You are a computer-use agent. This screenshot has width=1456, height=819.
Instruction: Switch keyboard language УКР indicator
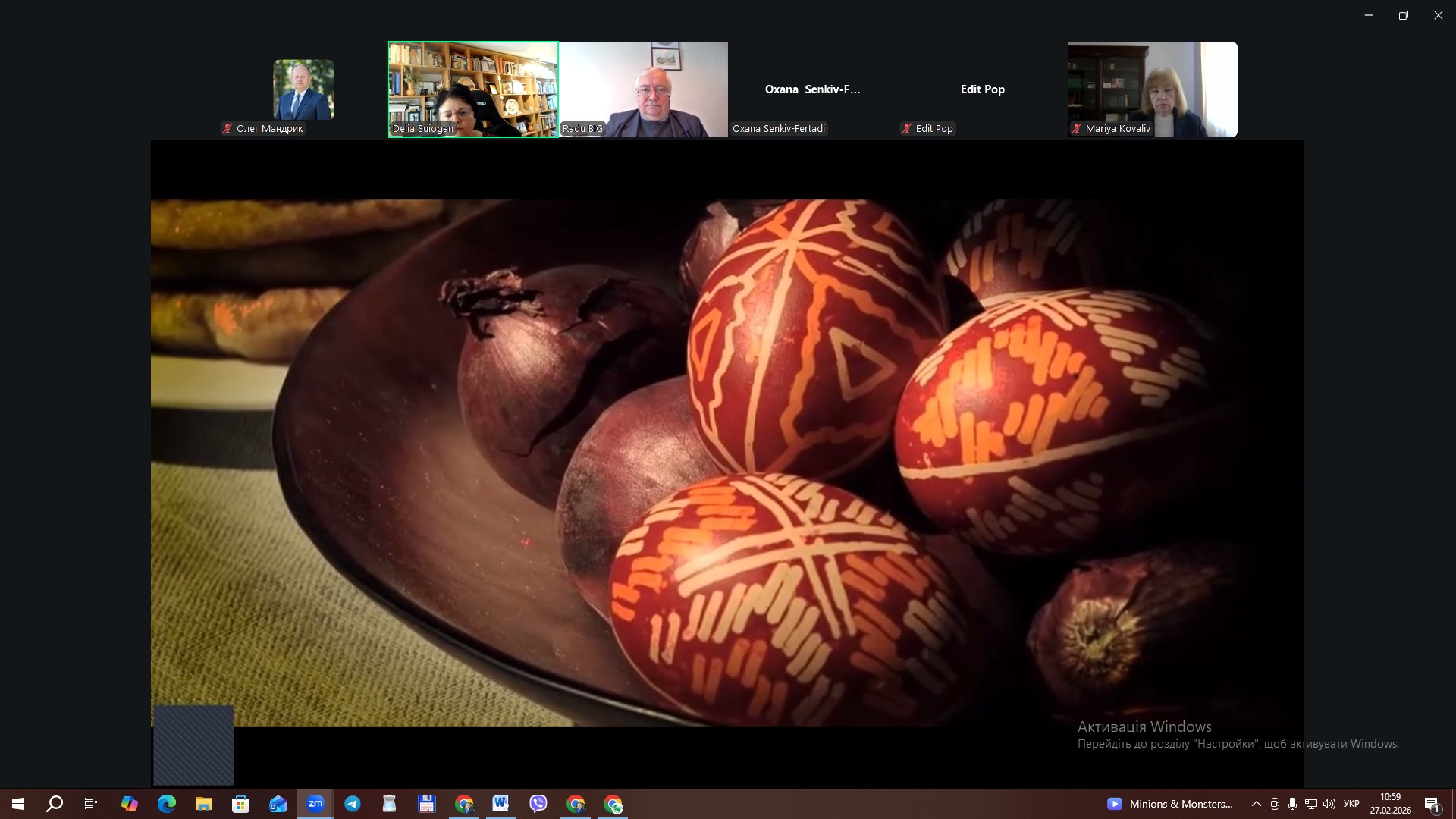(1351, 804)
